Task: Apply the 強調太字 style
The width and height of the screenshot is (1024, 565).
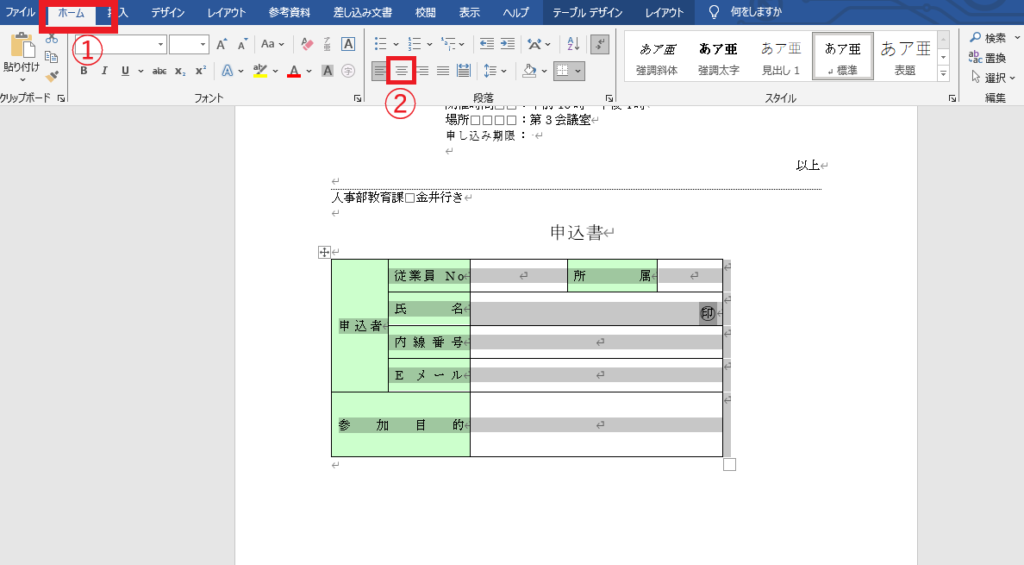Action: tap(718, 57)
